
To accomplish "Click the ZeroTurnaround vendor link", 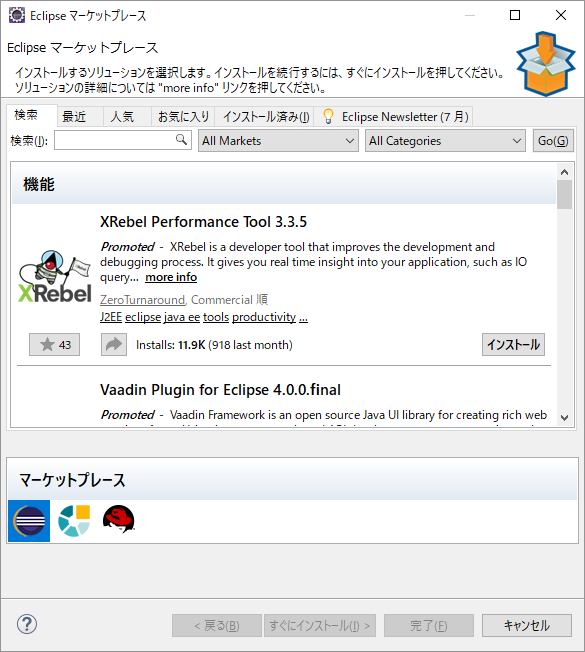I will 142,300.
